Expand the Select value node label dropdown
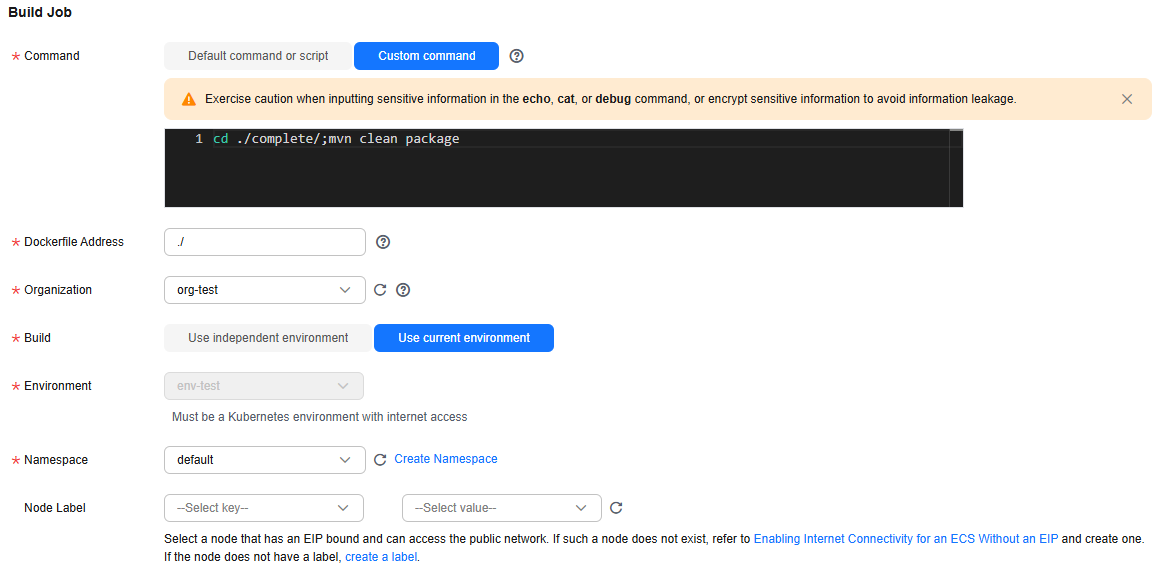1157x574 pixels. tap(502, 508)
